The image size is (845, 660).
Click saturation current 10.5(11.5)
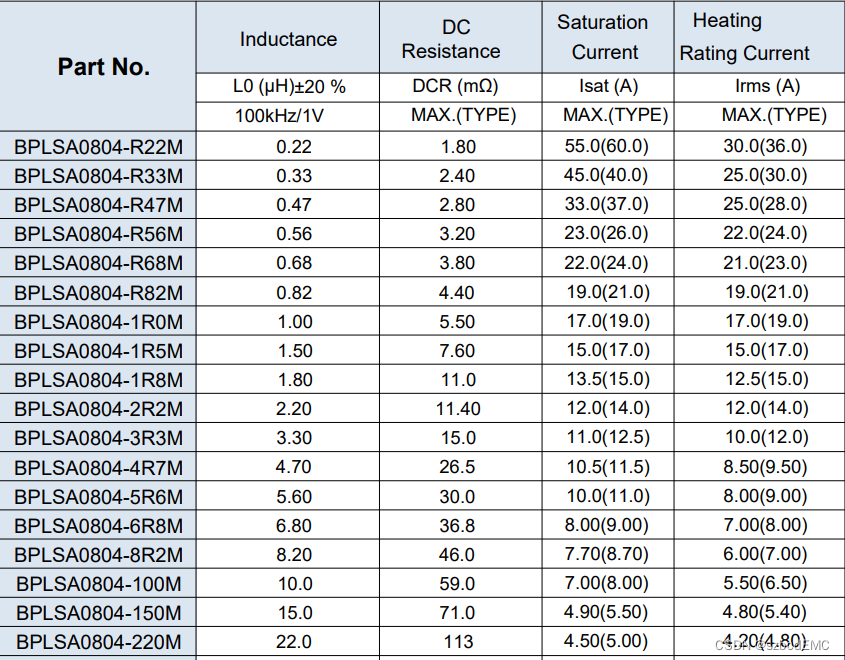pyautogui.click(x=608, y=467)
